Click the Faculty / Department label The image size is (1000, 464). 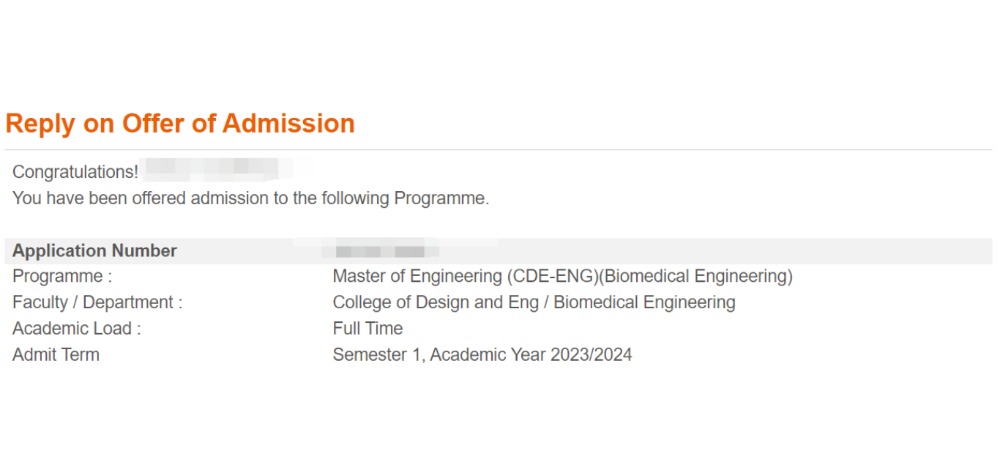click(x=98, y=303)
